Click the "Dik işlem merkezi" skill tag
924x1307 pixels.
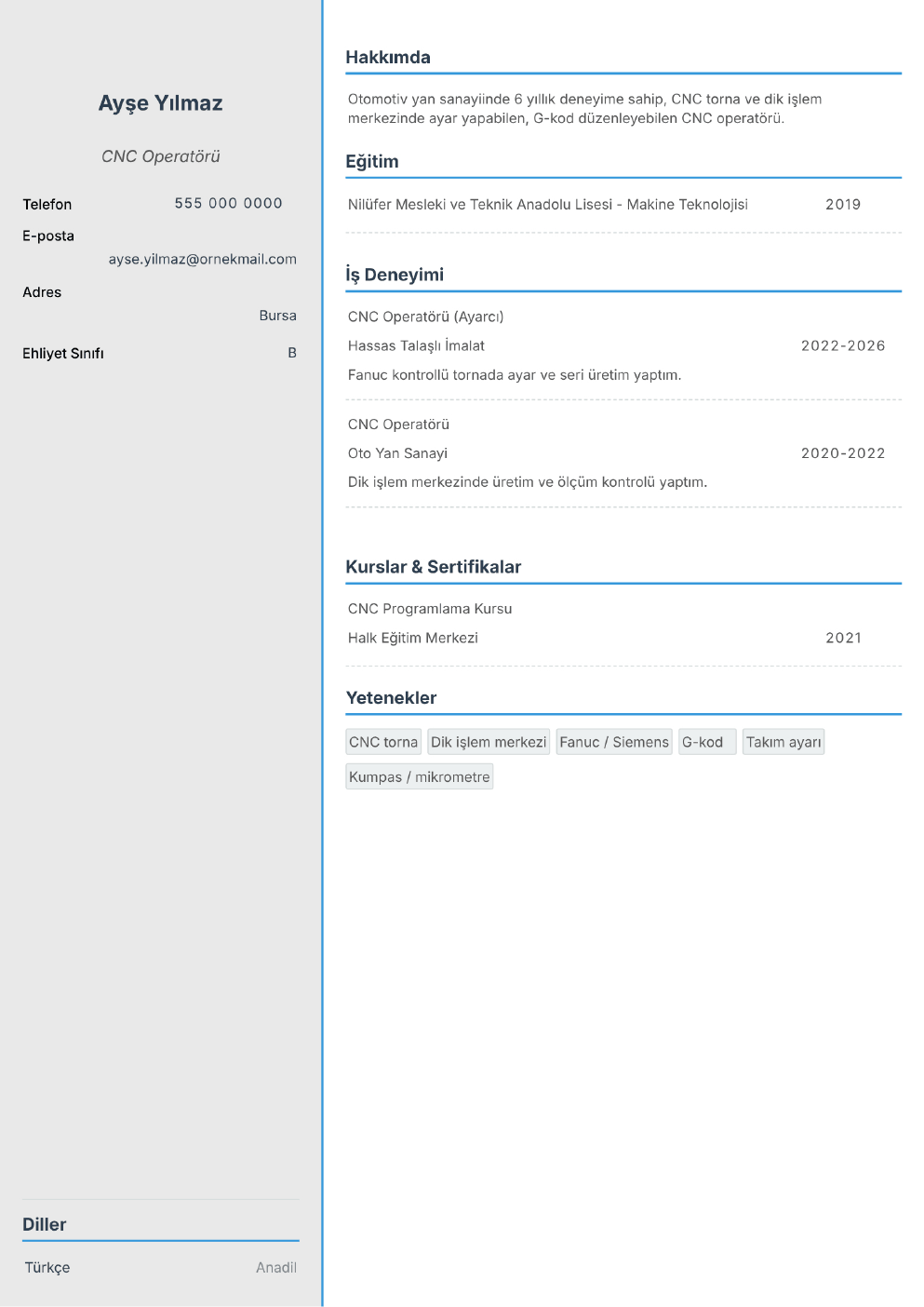pos(489,742)
